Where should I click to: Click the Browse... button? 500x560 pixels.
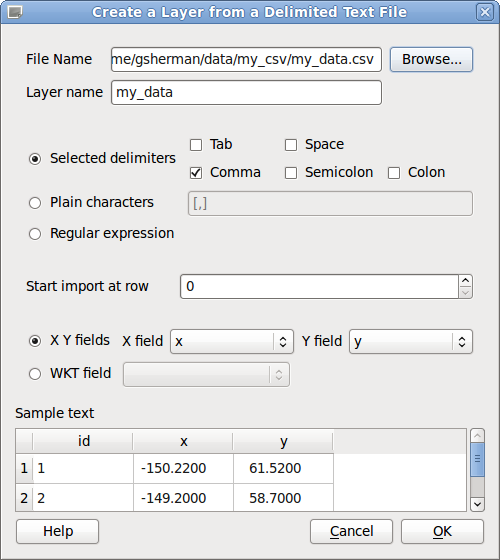431,60
